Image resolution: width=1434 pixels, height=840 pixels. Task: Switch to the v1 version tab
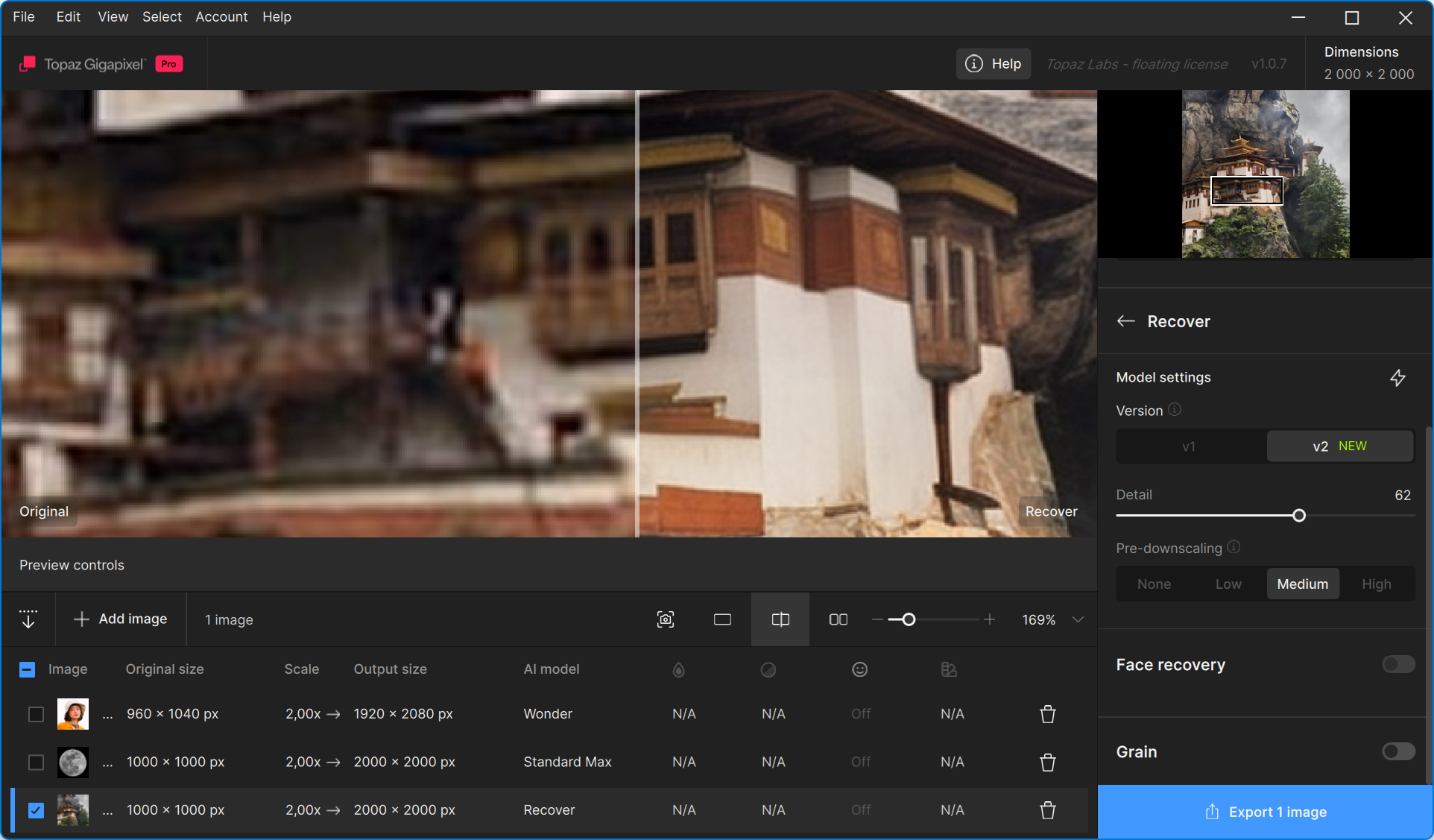1190,446
